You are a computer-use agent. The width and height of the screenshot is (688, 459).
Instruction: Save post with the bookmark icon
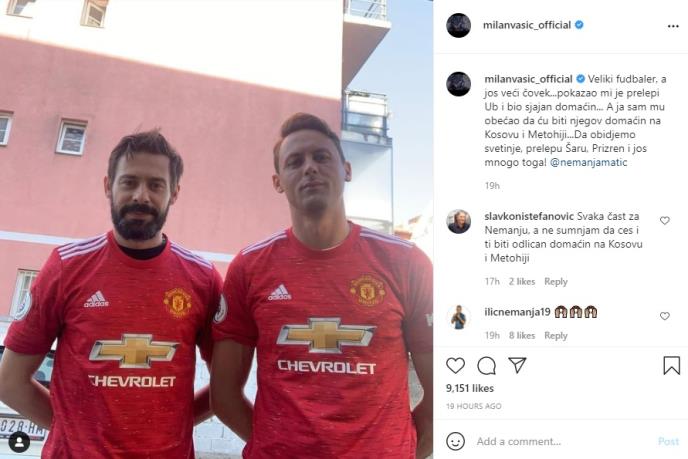671,366
